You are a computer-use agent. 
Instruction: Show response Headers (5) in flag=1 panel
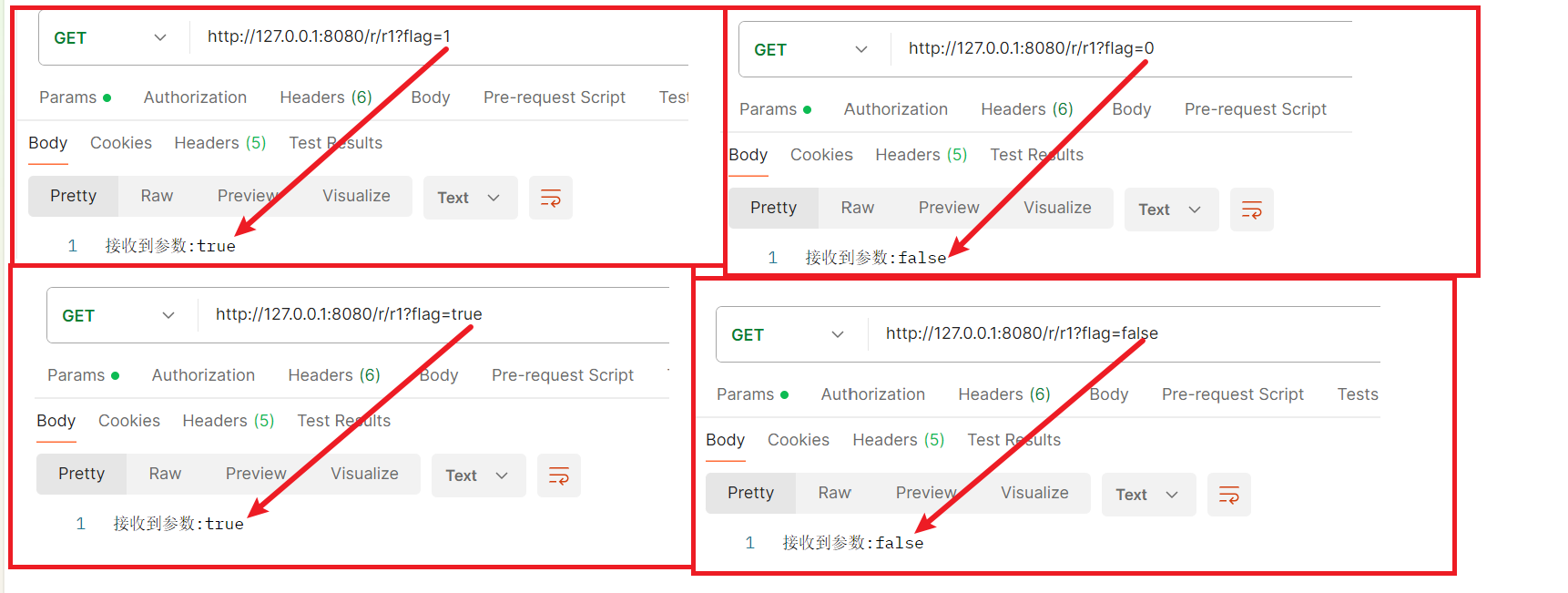click(220, 143)
